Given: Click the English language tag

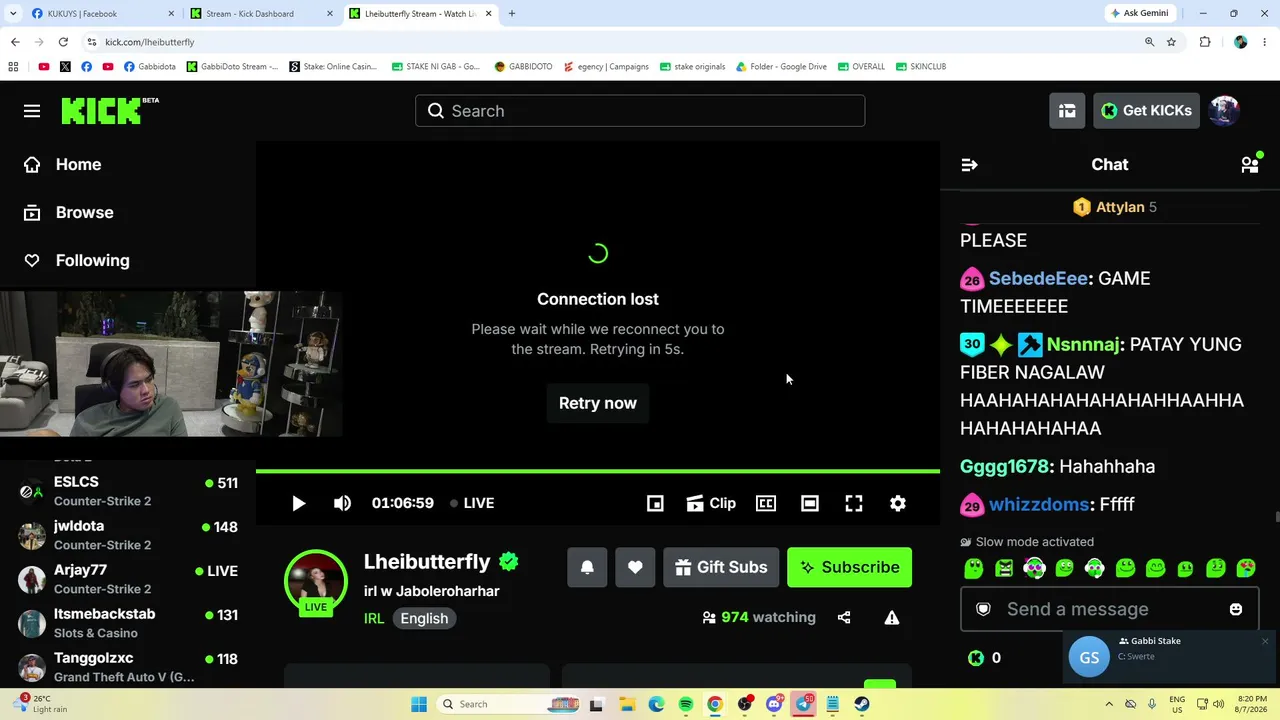Looking at the screenshot, I should [x=424, y=618].
